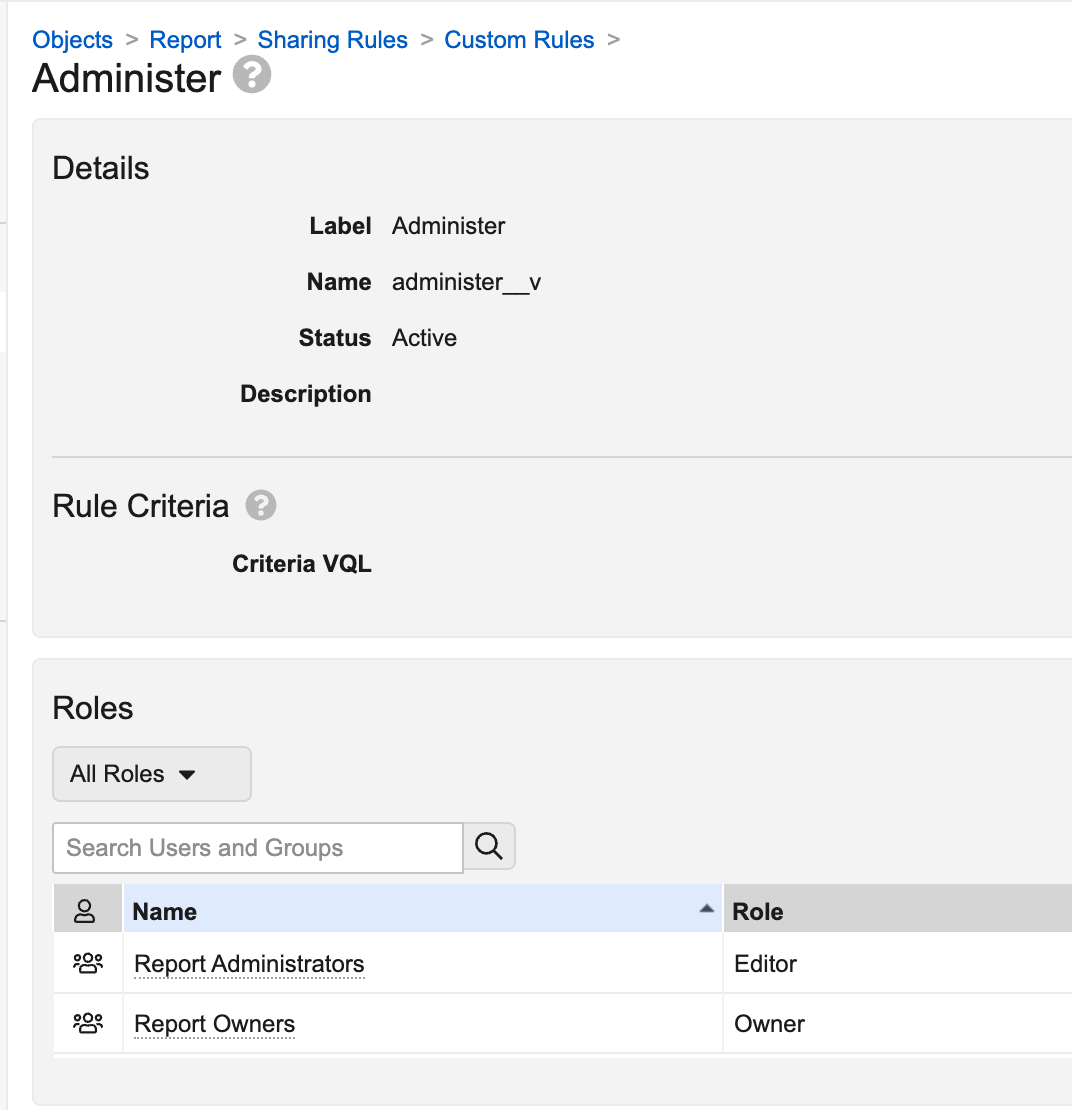Select the Editor role cell
Image resolution: width=1072 pixels, height=1110 pixels.
(x=765, y=964)
